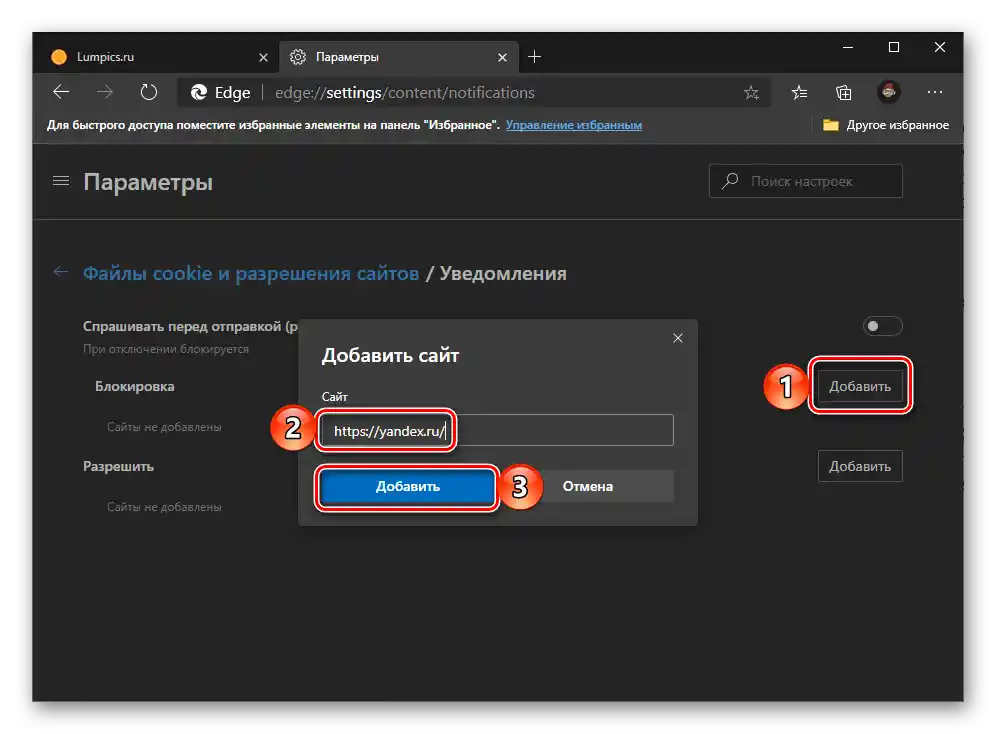Image resolution: width=996 pixels, height=734 pixels.
Task: Click the browser forward arrow
Action: click(x=105, y=92)
